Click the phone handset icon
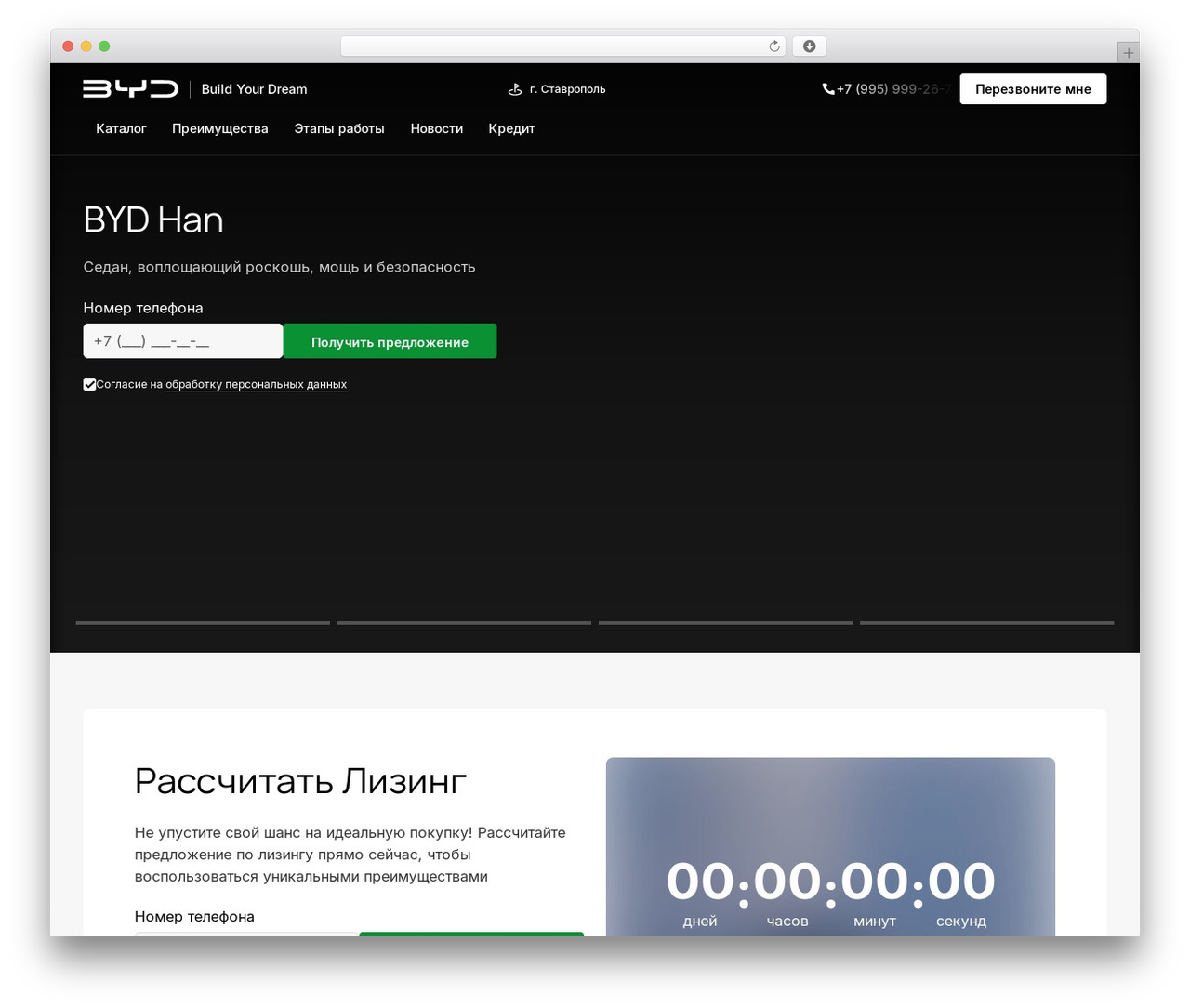Screen dimensions: 1190x1008 (828, 89)
